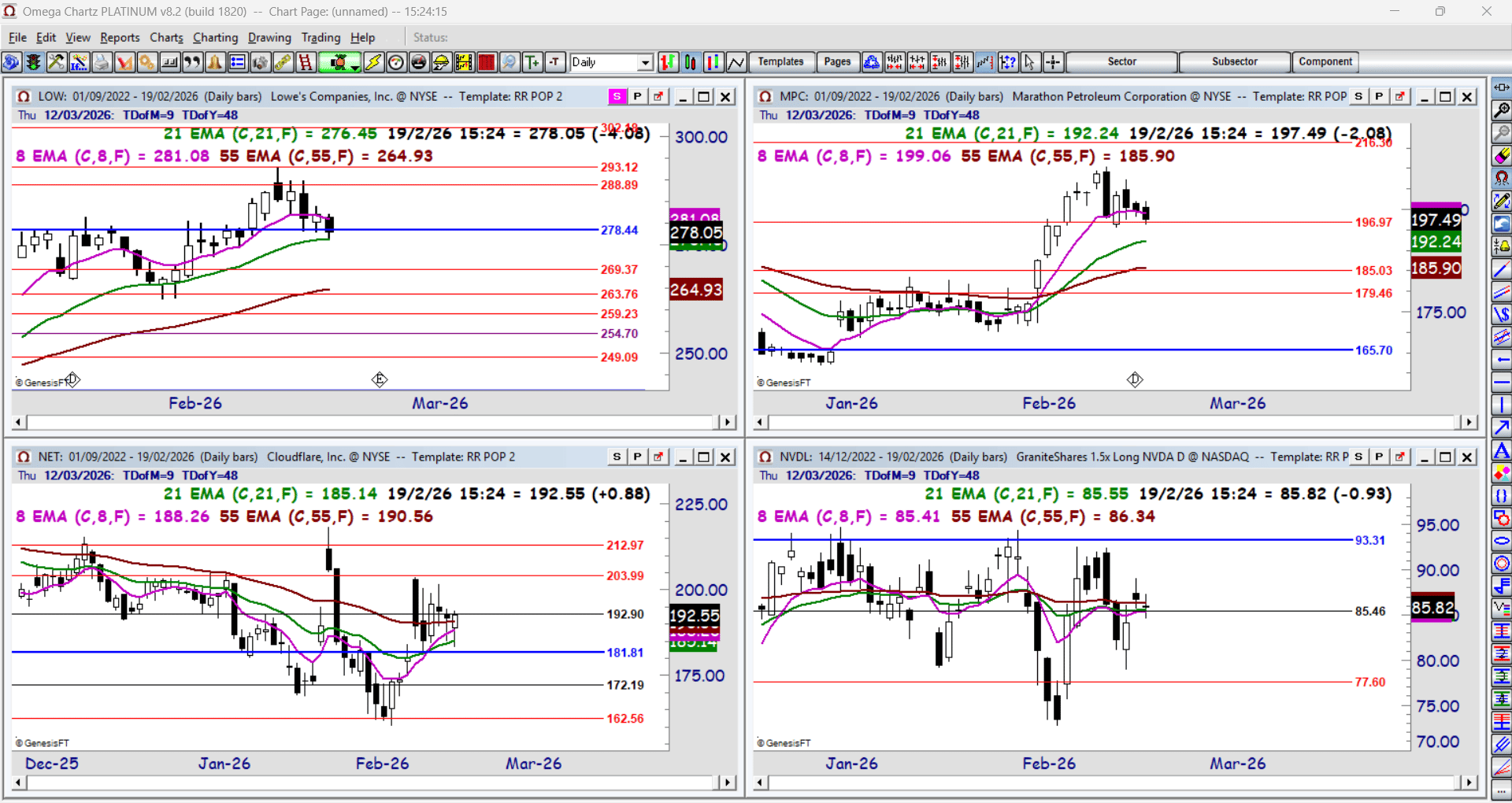The height and width of the screenshot is (803, 1512).
Task: Toggle the S button on NET chart
Action: [617, 457]
